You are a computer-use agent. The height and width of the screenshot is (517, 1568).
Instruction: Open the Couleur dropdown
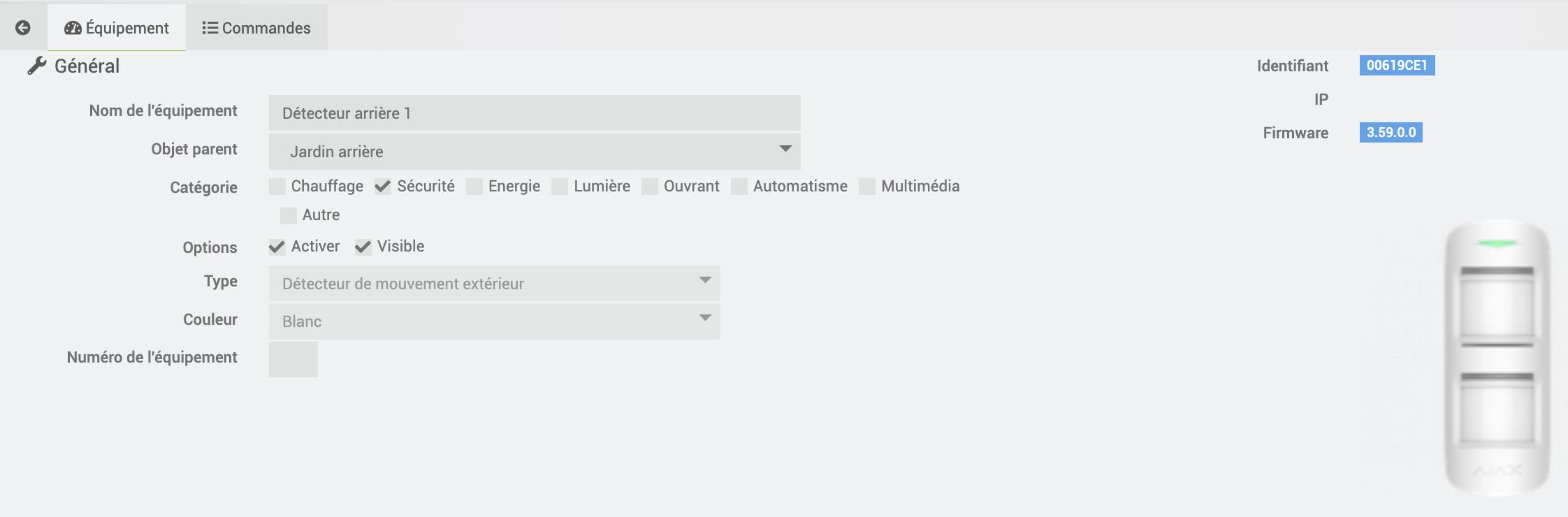(494, 321)
